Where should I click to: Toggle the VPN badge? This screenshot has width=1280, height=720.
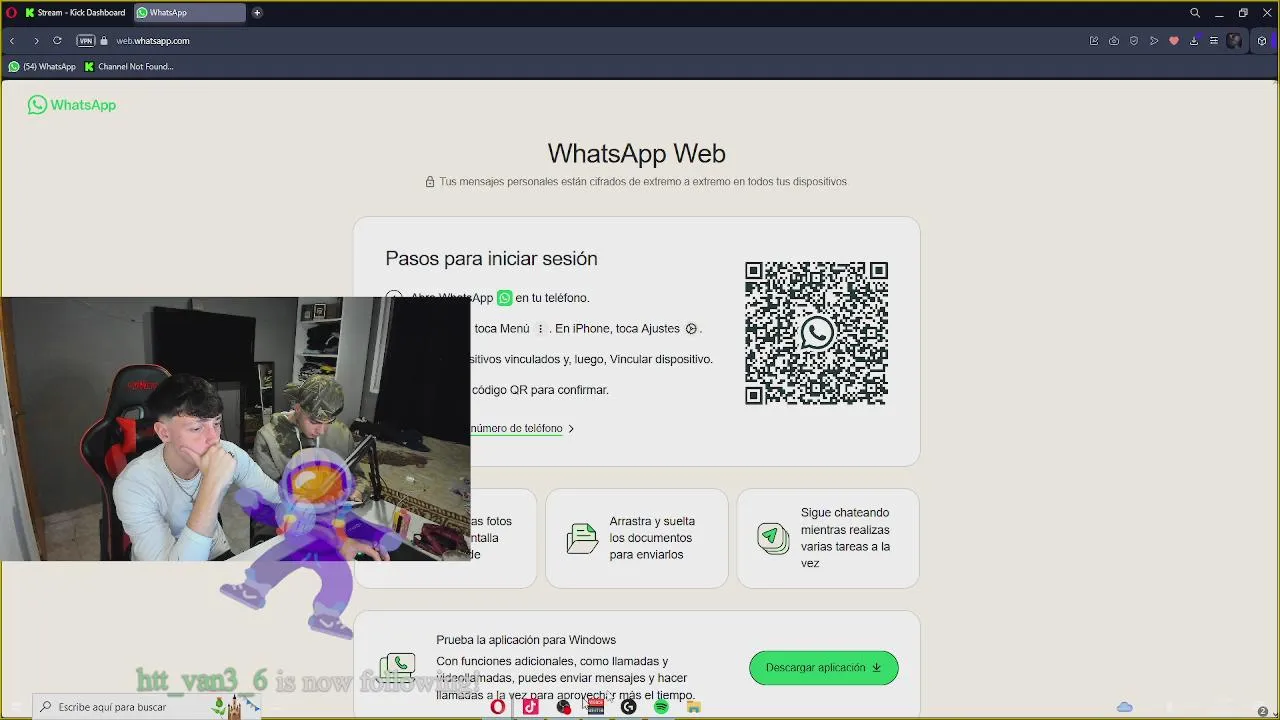(x=86, y=41)
